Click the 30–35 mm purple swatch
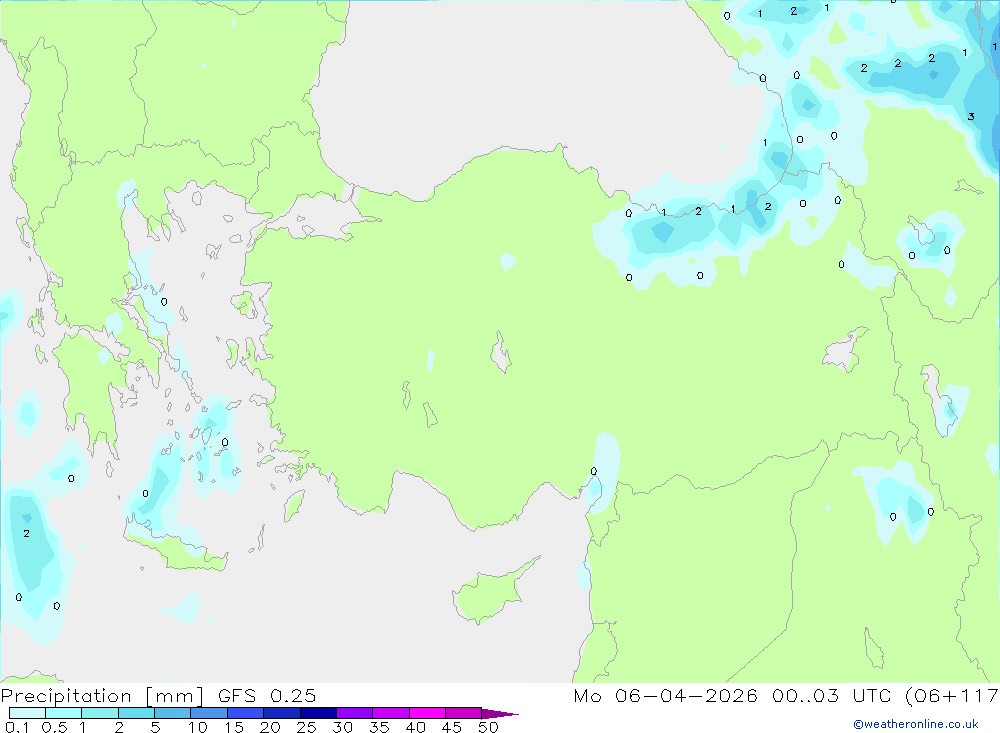 point(355,713)
